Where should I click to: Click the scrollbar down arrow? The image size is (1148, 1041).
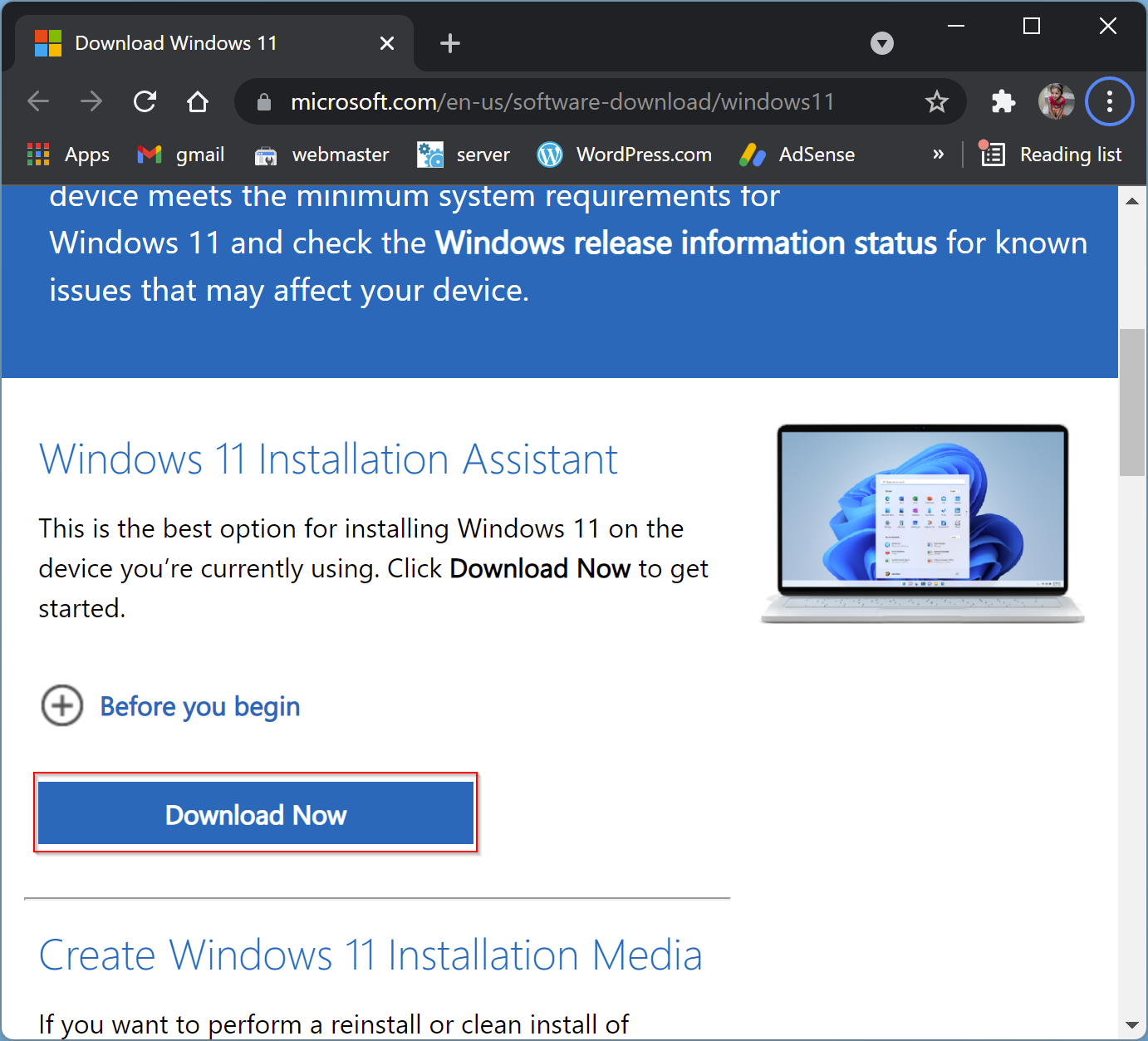(x=1131, y=1025)
